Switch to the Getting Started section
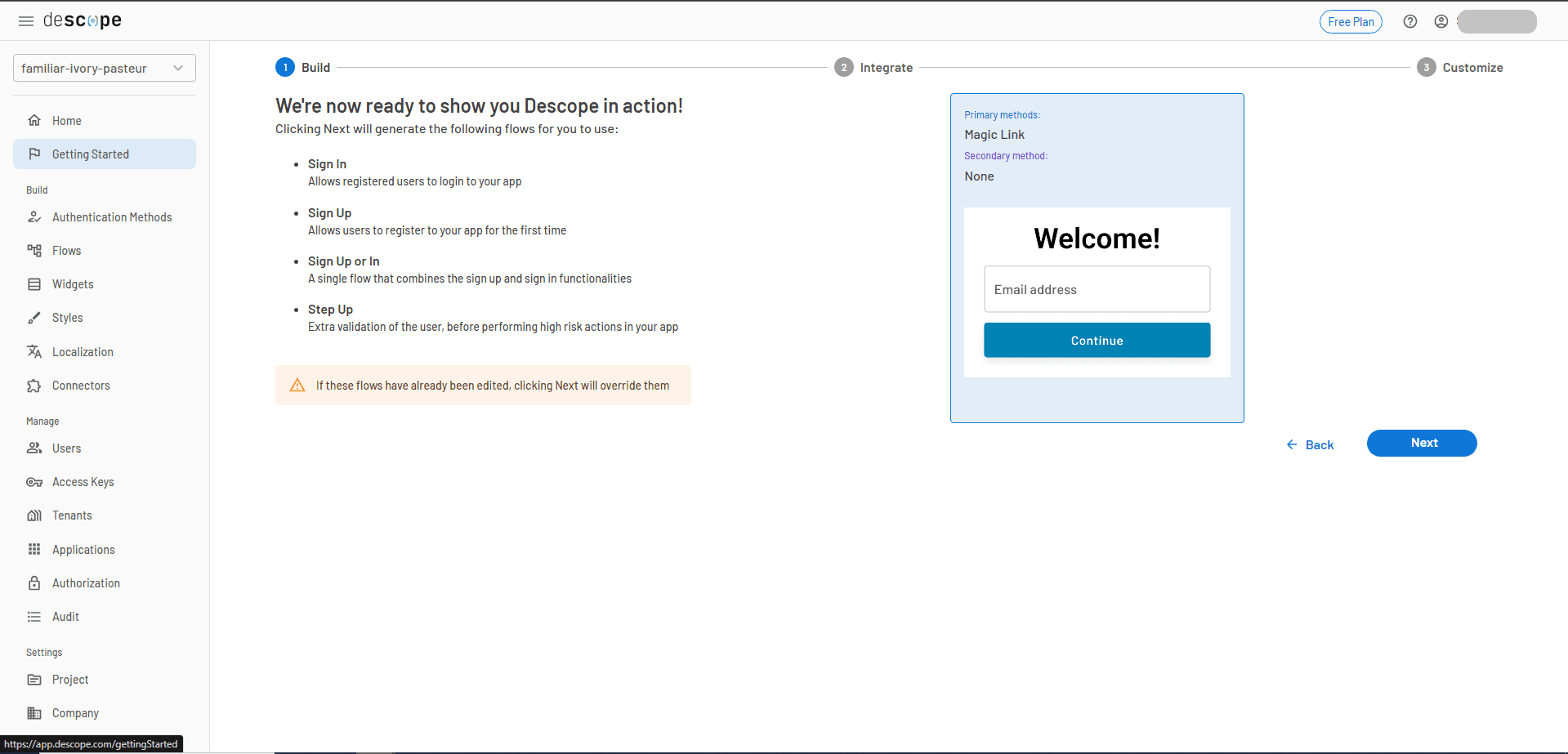Screen dimensions: 1568x754 coord(90,154)
